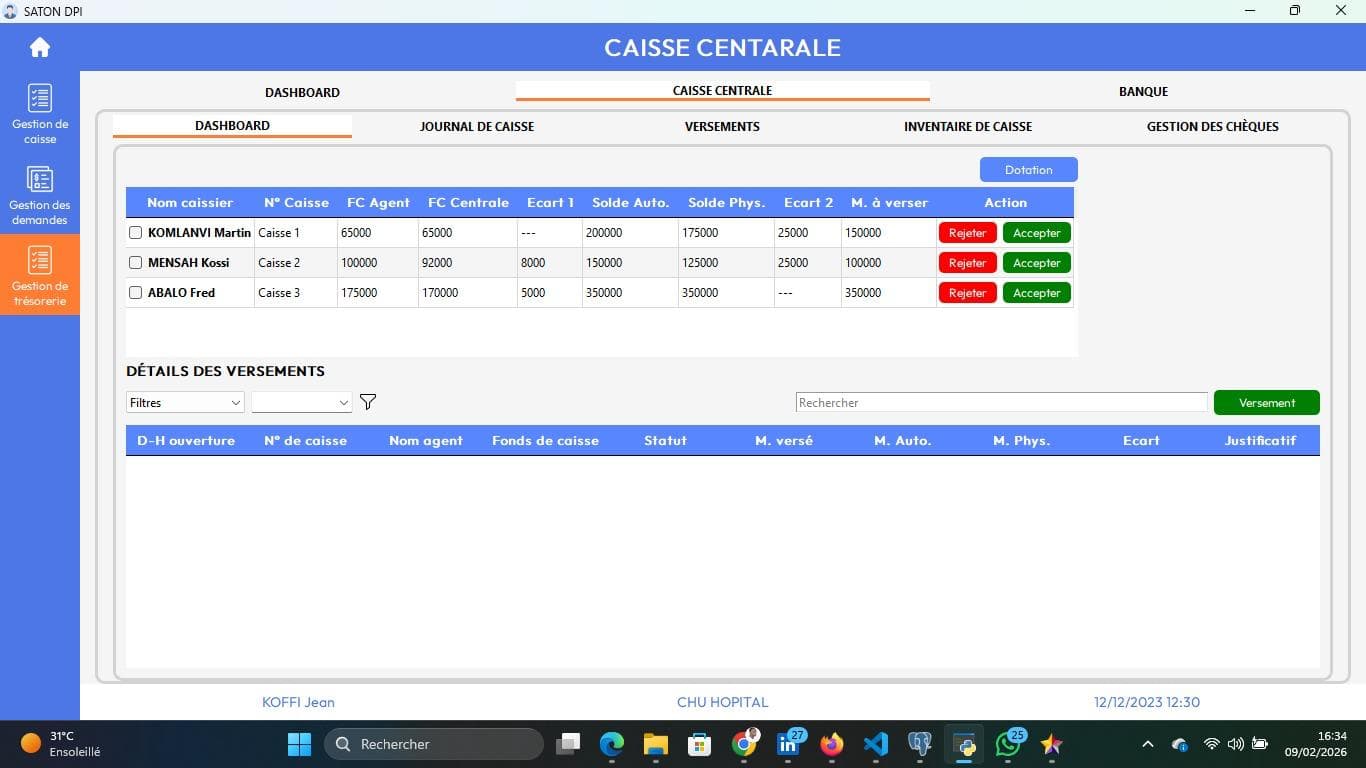Screen dimensions: 1366x768
Task: Open File Explorer from the taskbar
Action: (x=655, y=744)
